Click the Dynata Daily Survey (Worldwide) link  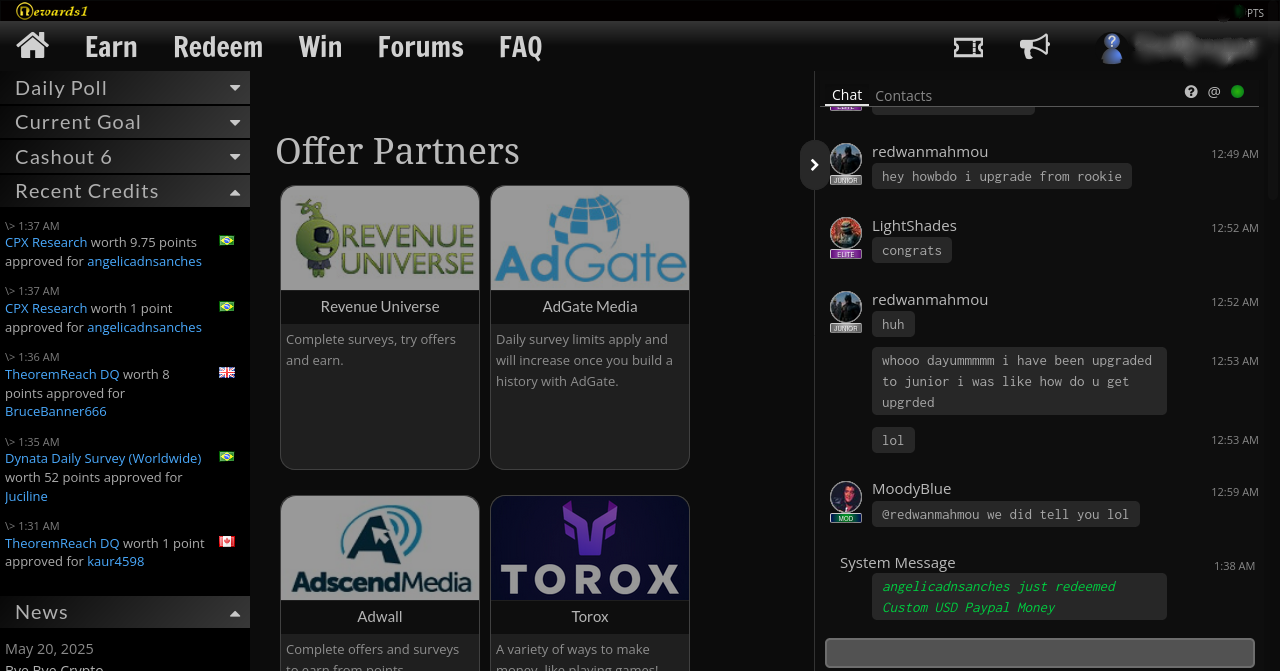[103, 458]
